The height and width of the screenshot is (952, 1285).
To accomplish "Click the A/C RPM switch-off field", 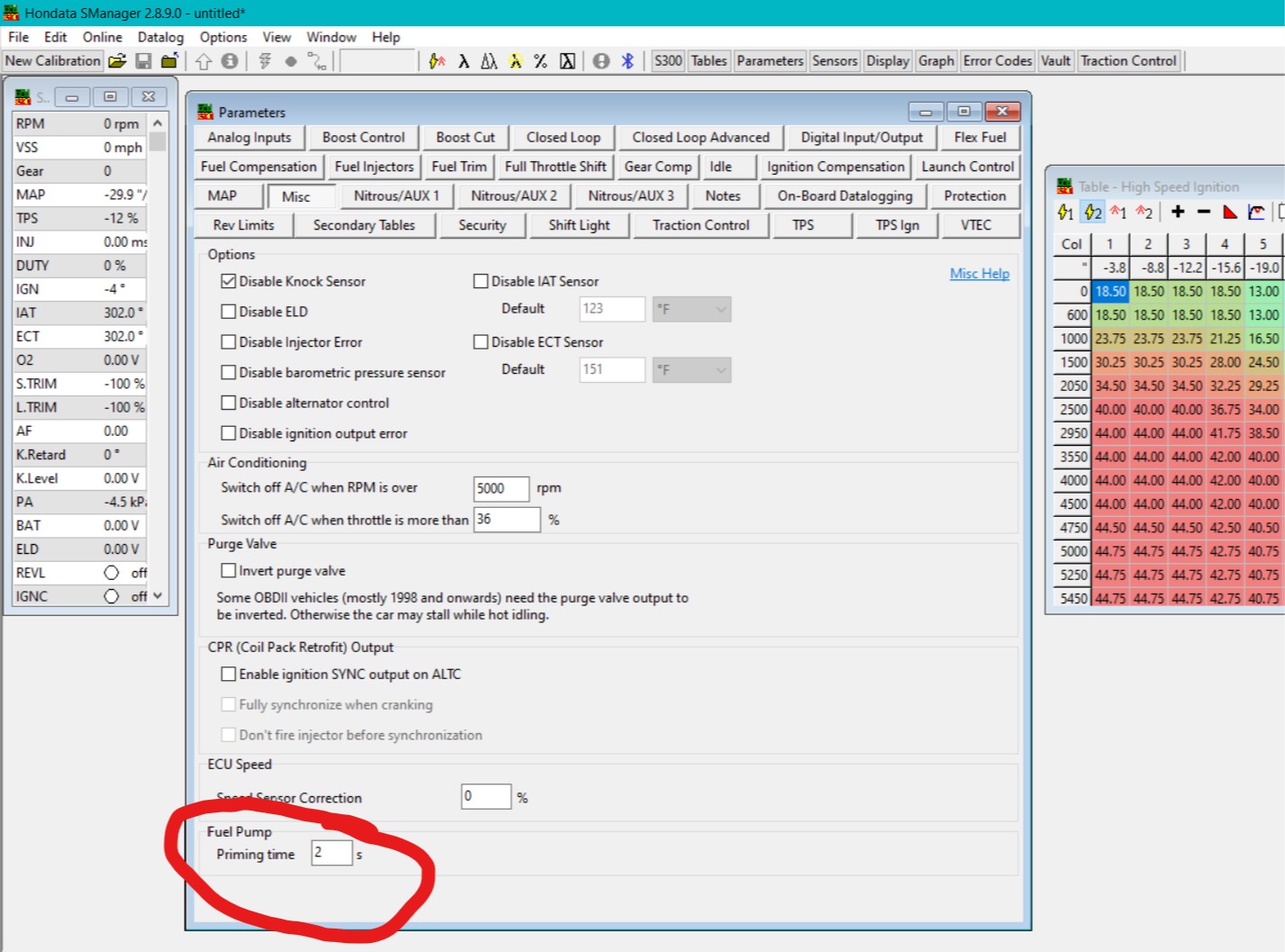I will (501, 488).
